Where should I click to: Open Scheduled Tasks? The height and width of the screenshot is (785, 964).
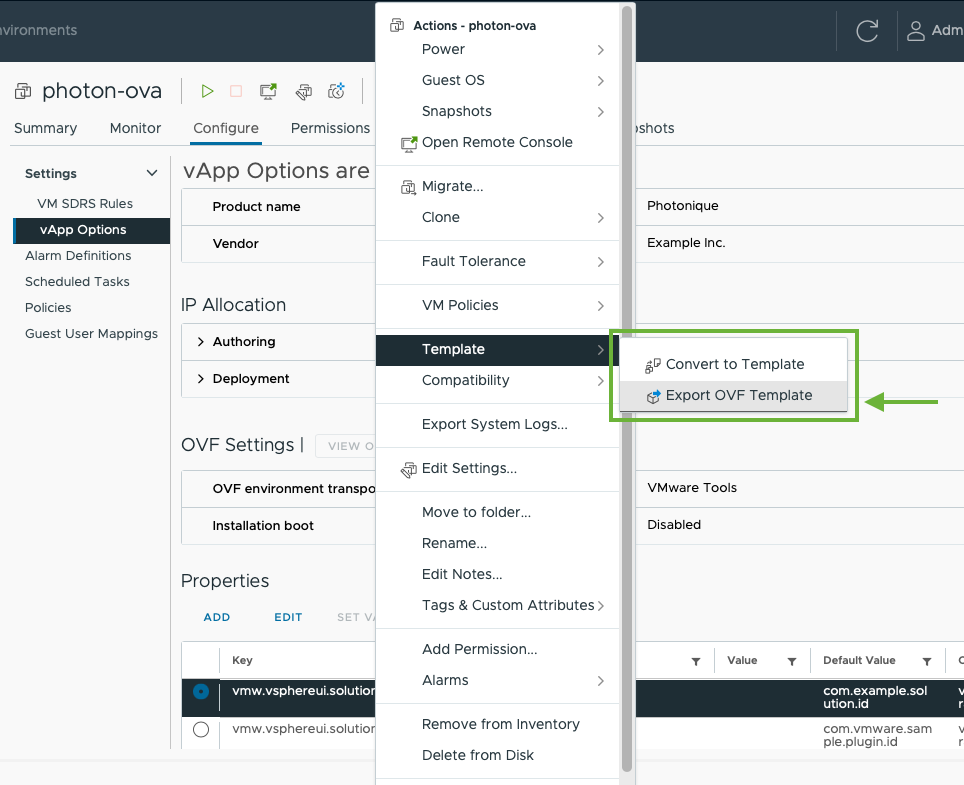coord(77,282)
